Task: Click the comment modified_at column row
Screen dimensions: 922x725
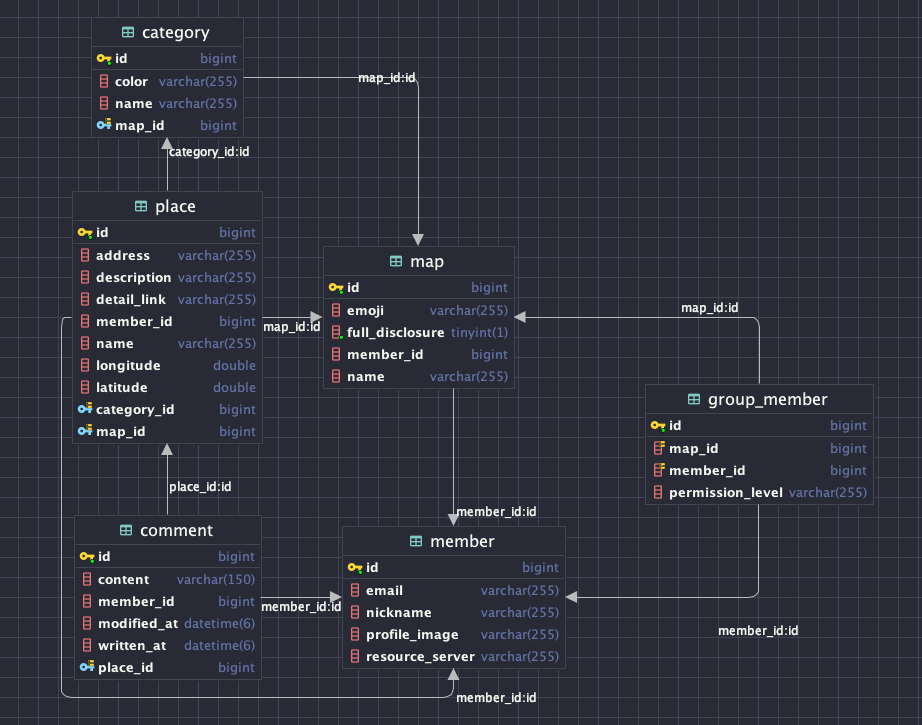Action: pos(168,623)
